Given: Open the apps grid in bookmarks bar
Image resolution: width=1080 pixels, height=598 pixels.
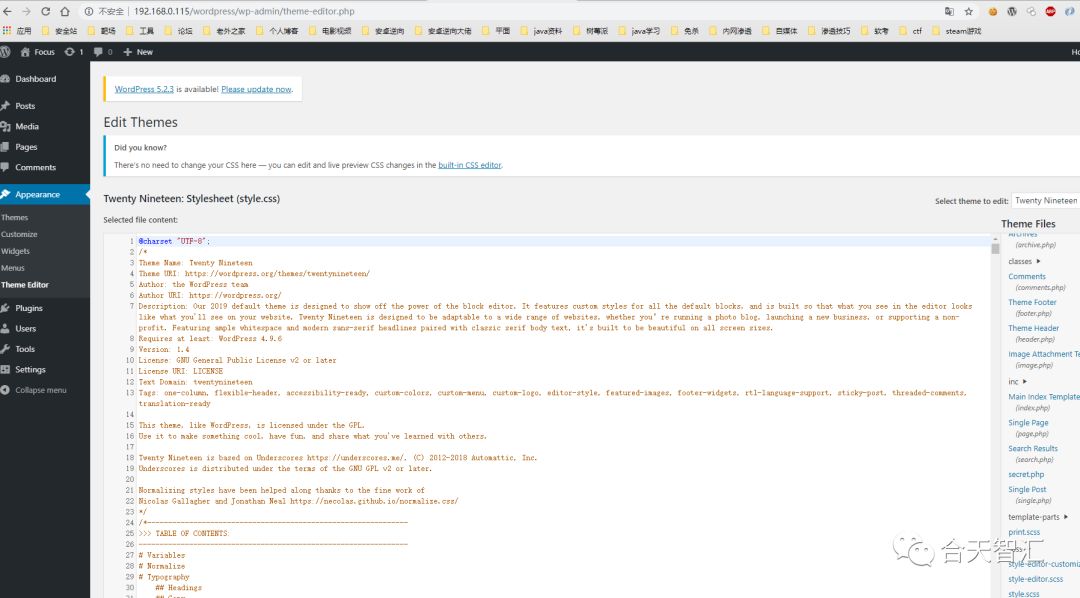Looking at the screenshot, I should (x=7, y=30).
